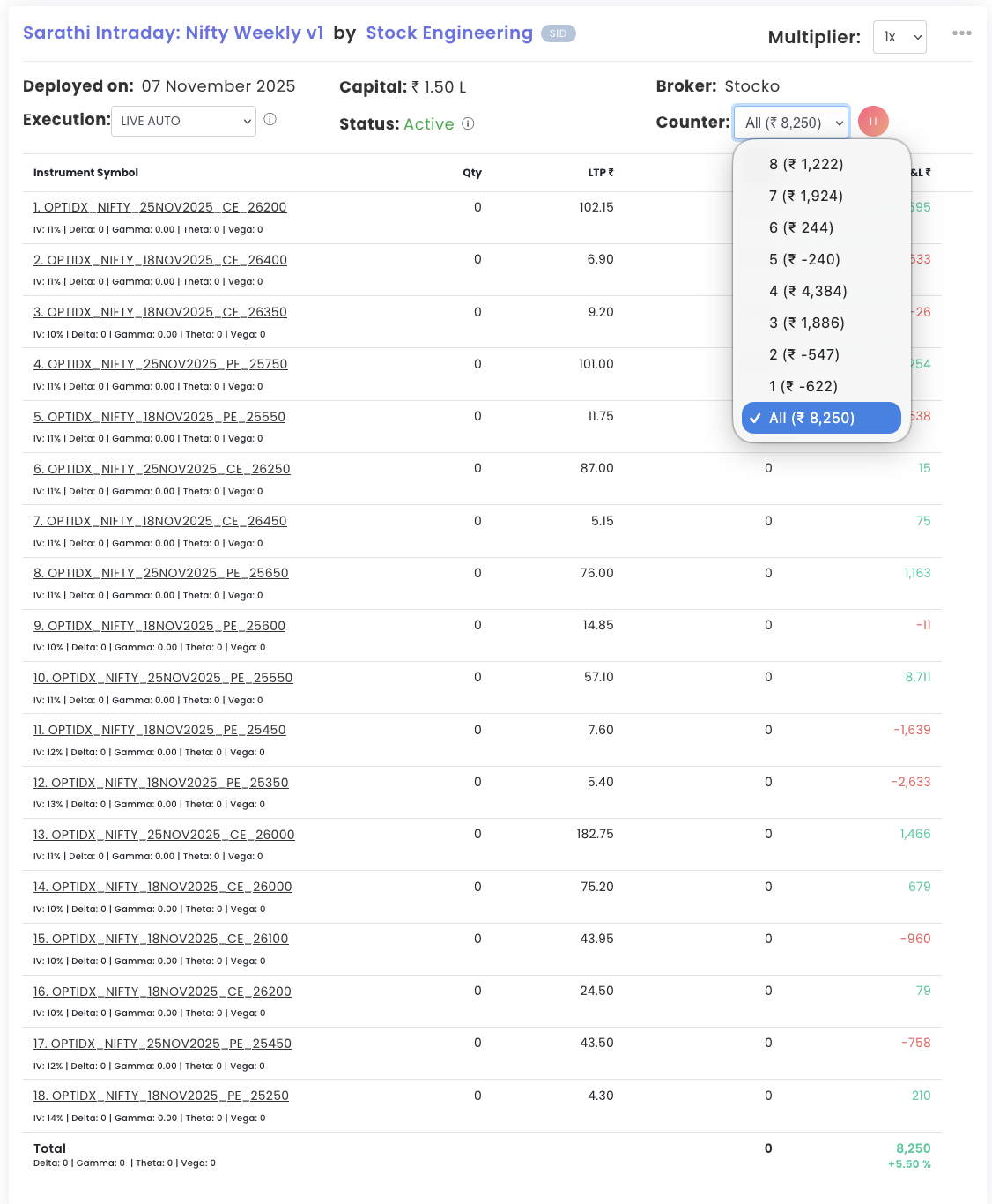Viewport: 992px width, 1204px height.
Task: Click info icon beside Execution dropdown
Action: (x=270, y=120)
